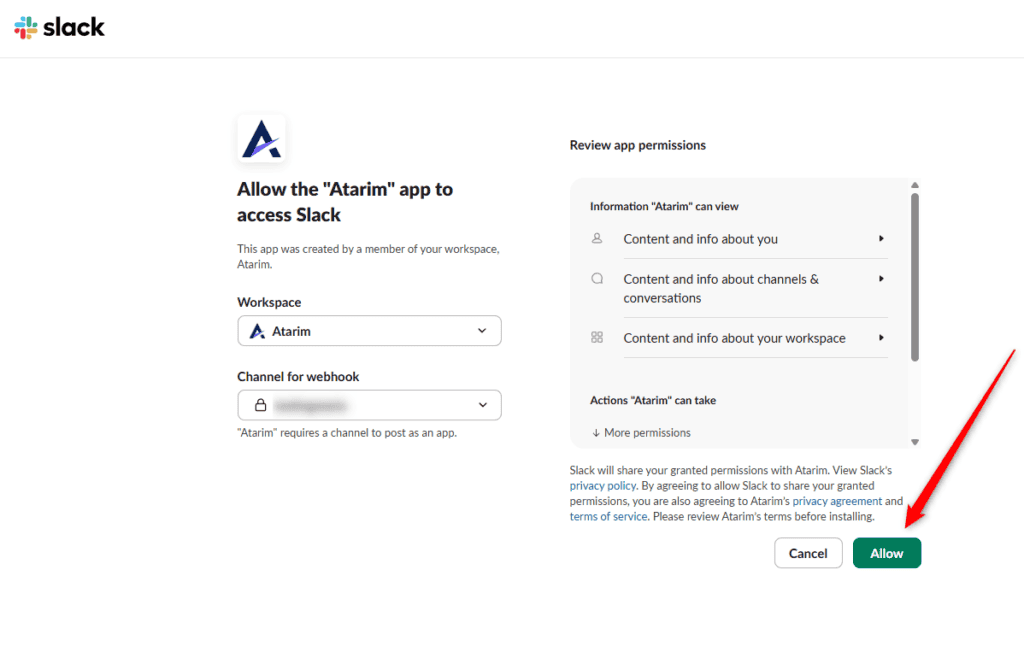
Task: Expand 'Content and info about your workspace'
Action: [x=755, y=338]
